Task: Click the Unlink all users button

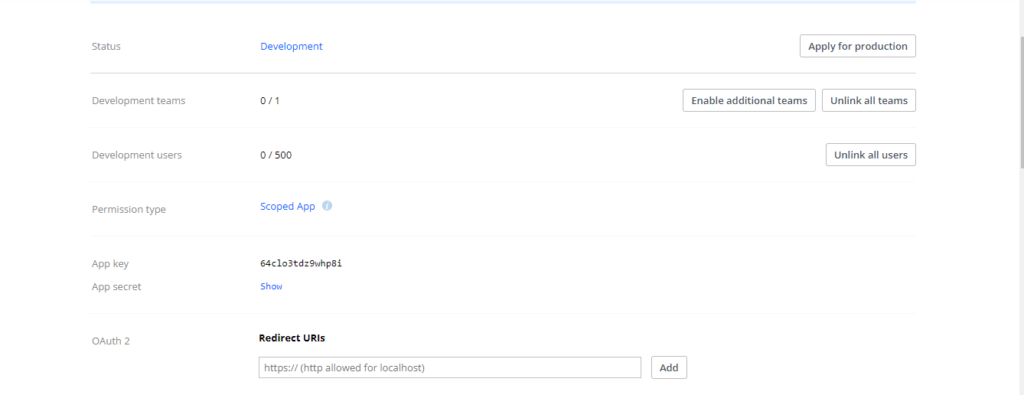Action: point(871,155)
